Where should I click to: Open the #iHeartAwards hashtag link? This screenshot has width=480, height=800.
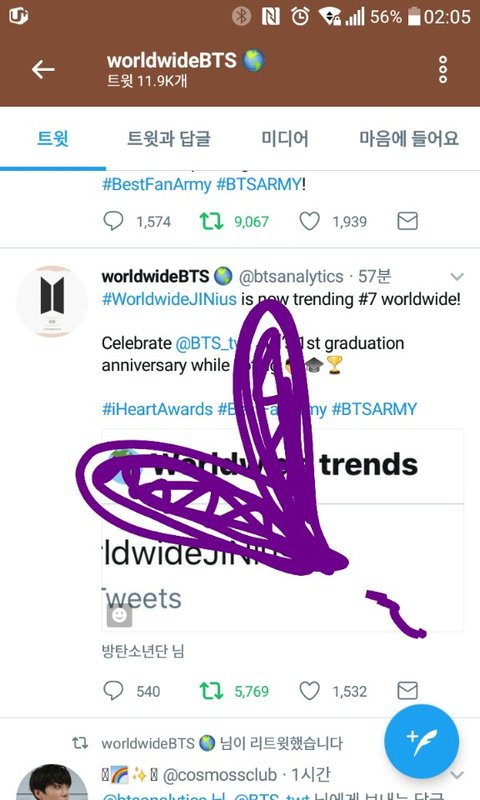157,409
